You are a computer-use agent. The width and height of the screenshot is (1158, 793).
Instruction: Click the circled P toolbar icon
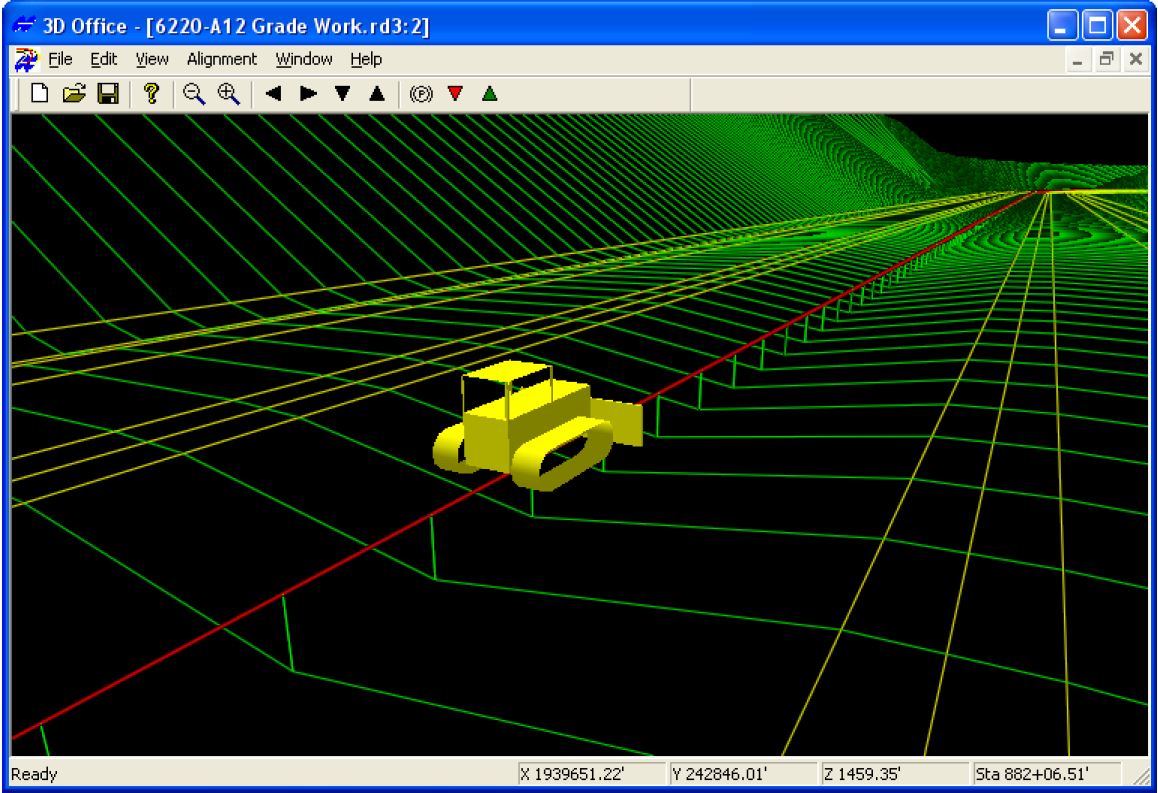[421, 94]
